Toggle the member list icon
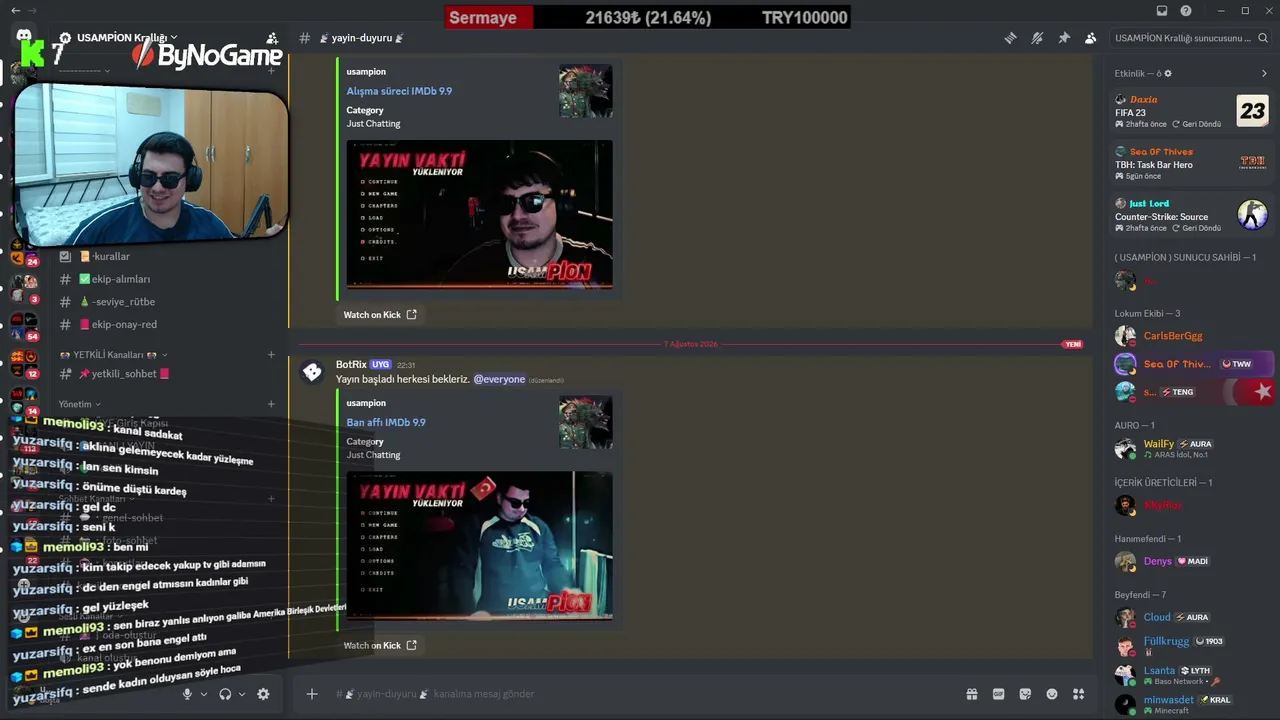The image size is (1280, 720). [1090, 38]
